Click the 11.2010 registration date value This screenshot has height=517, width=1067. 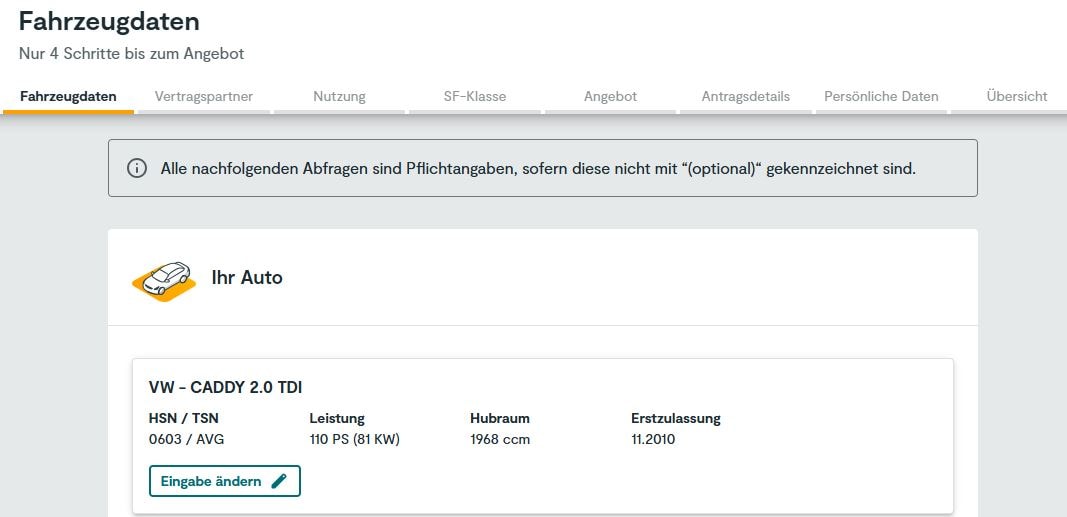tap(653, 439)
